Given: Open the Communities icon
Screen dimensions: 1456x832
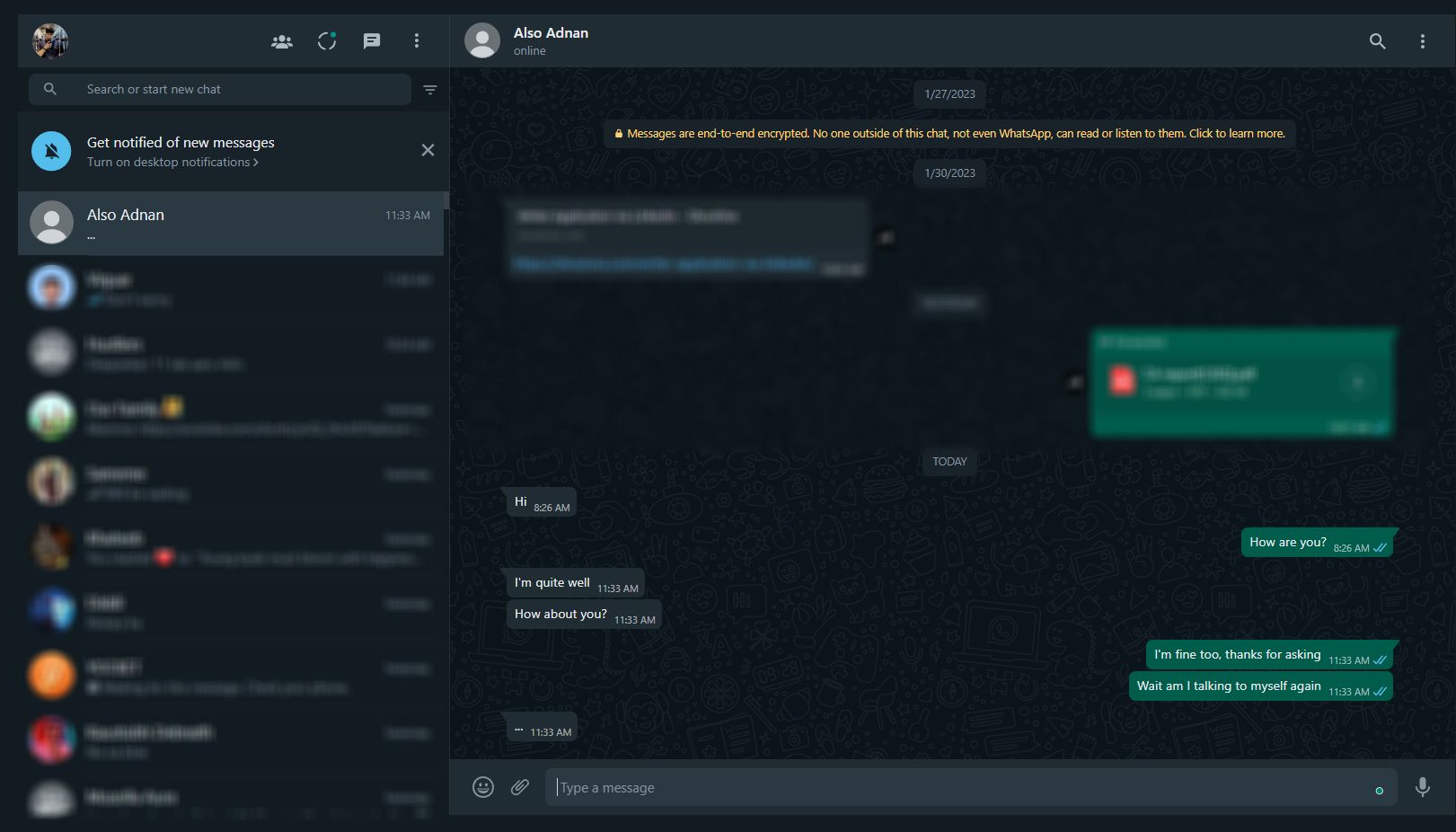Looking at the screenshot, I should [x=280, y=40].
